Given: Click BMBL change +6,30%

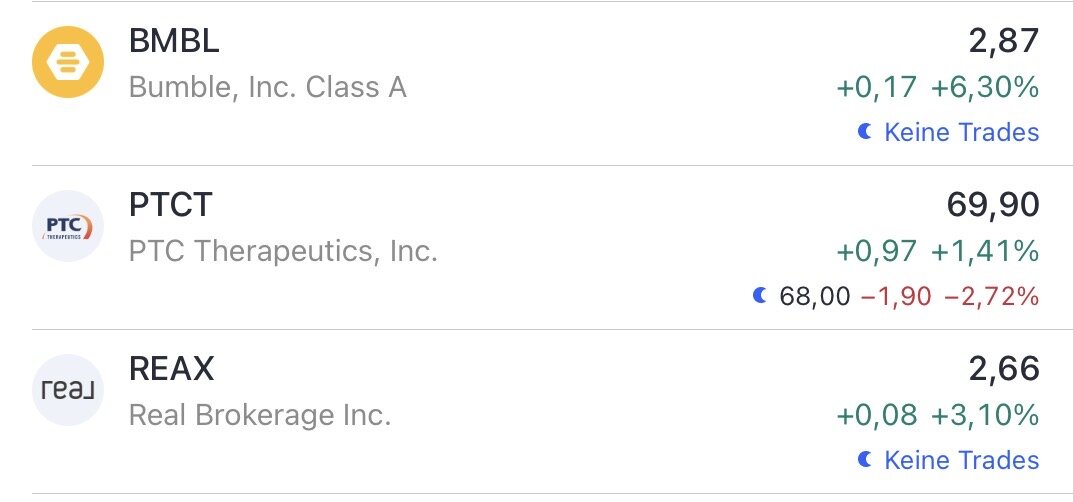Looking at the screenshot, I should point(985,87).
